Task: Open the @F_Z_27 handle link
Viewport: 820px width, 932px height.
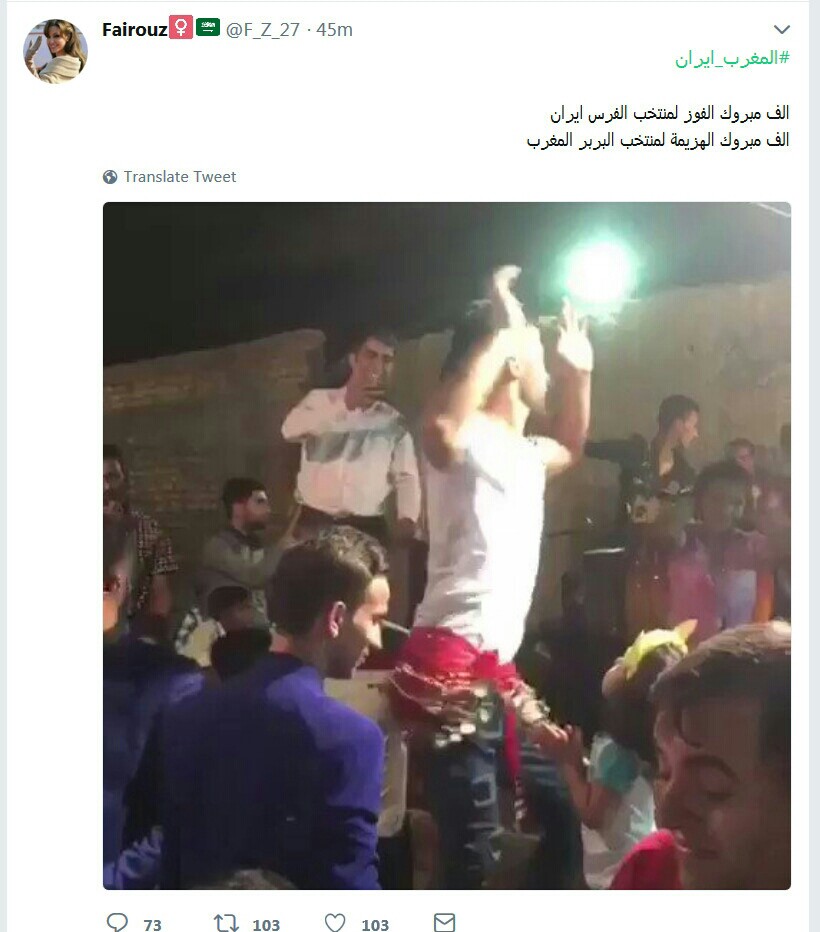Action: [x=263, y=29]
